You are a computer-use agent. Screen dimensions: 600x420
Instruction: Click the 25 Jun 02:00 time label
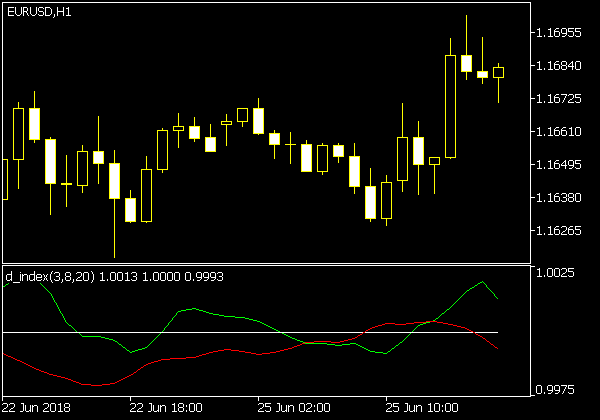(294, 409)
